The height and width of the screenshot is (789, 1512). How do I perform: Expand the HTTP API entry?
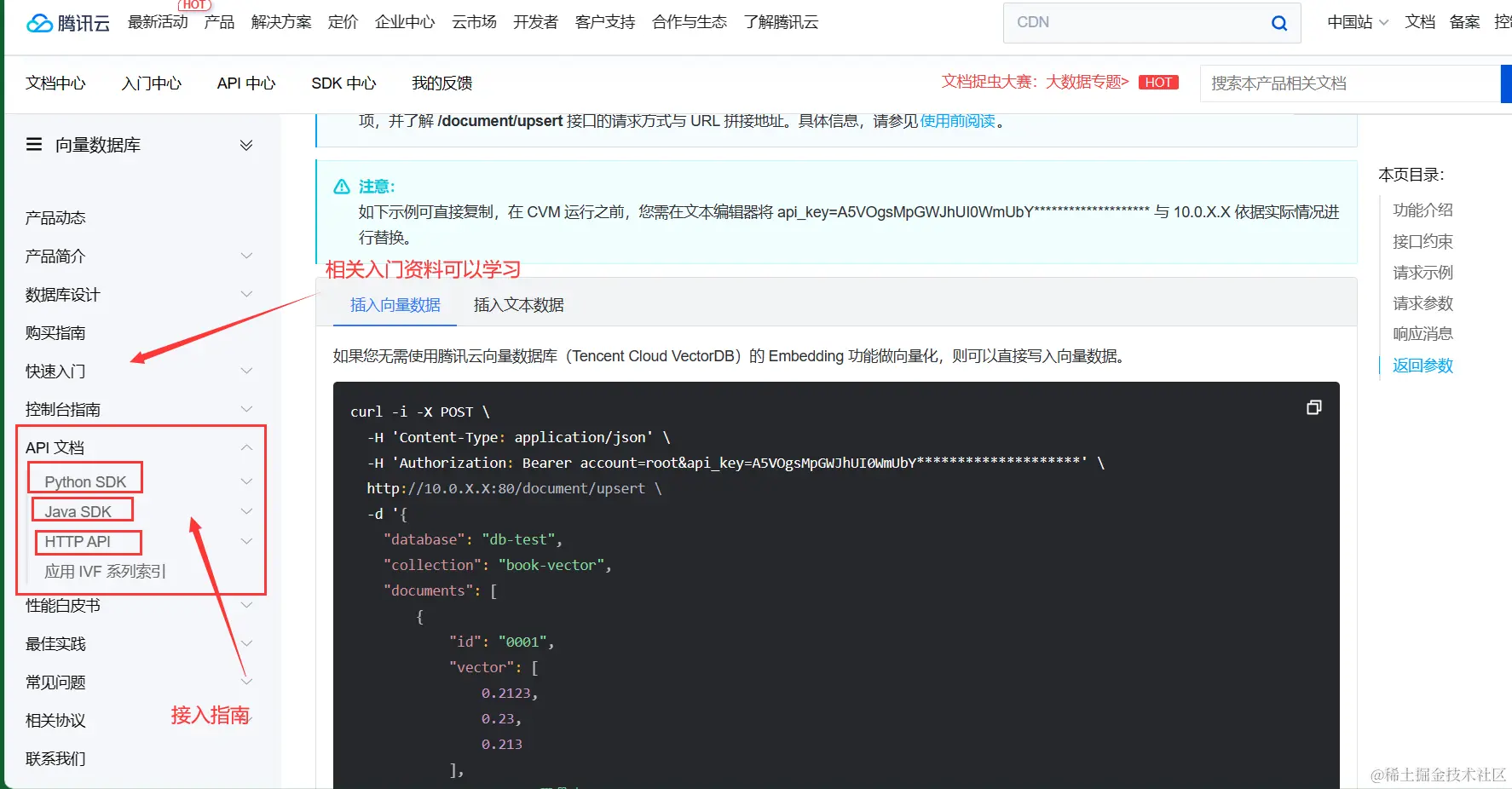click(246, 541)
